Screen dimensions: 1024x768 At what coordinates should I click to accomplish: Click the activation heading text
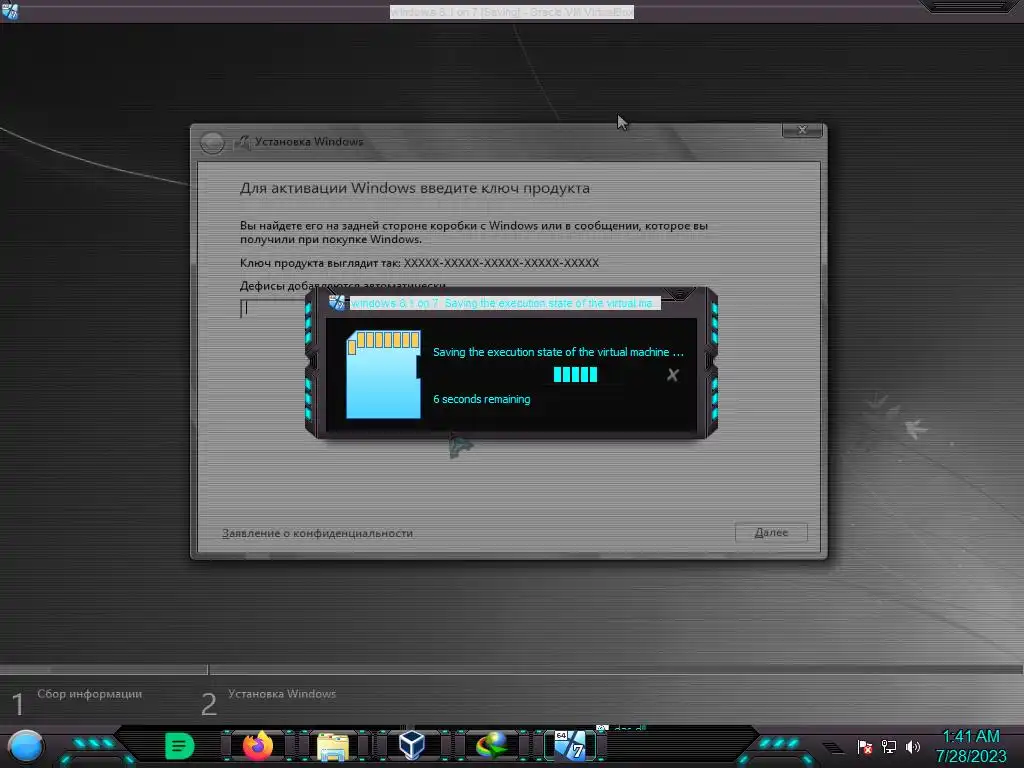tap(415, 188)
